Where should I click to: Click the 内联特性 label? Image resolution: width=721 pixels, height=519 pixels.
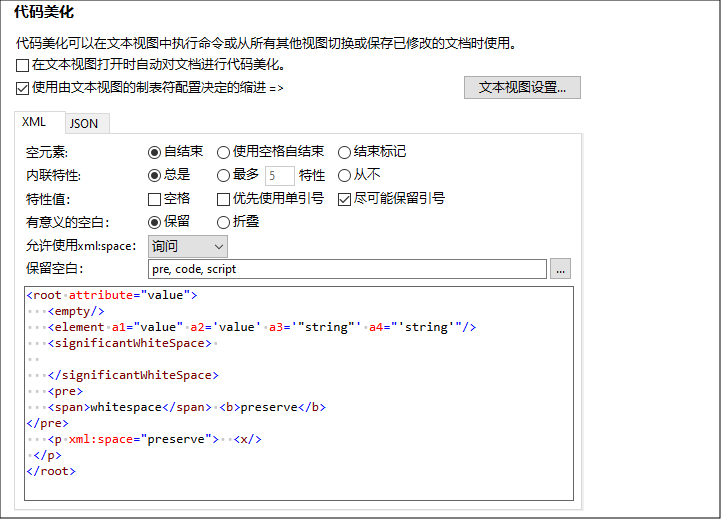(x=53, y=176)
